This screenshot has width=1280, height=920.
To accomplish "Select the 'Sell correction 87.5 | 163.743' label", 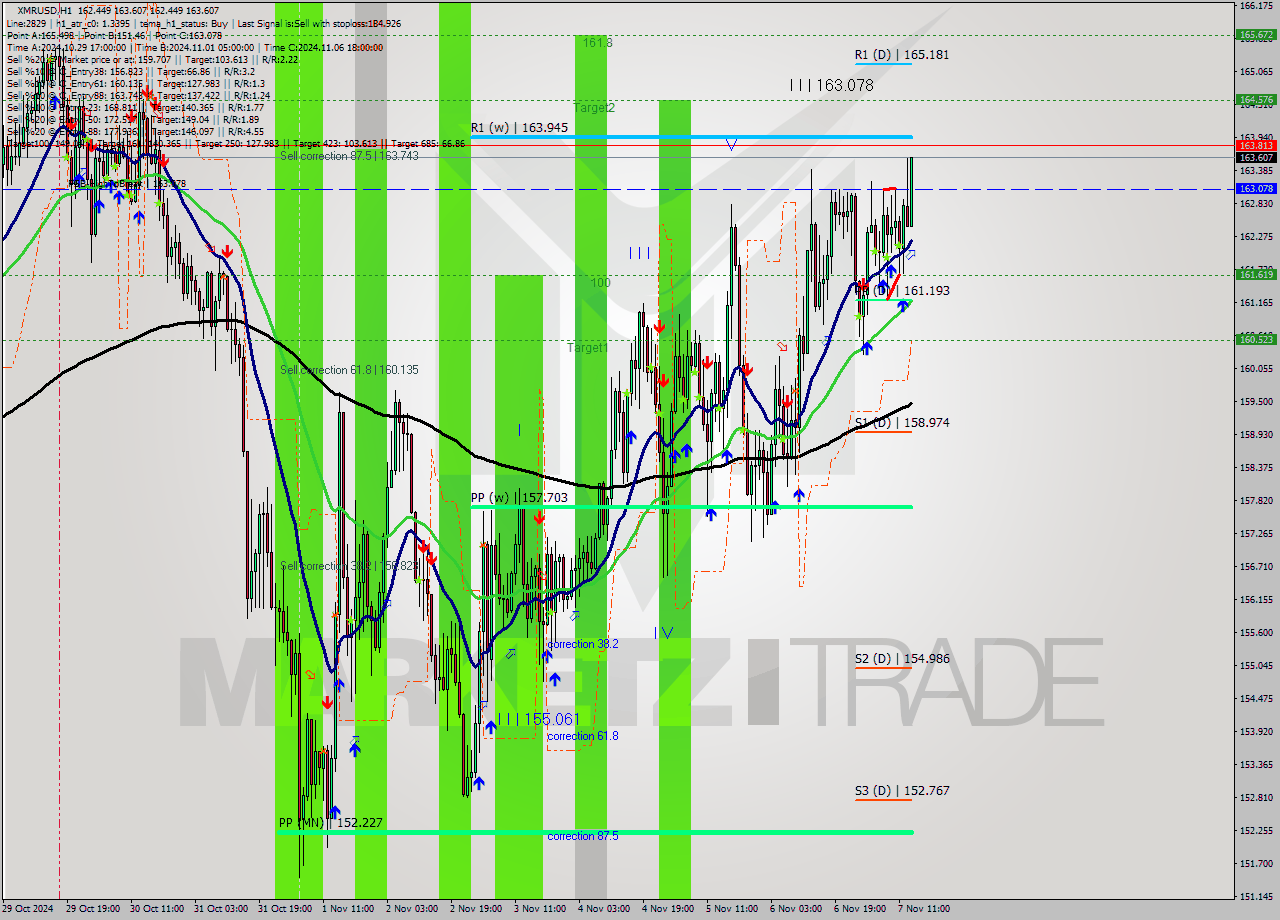I will coord(349,156).
